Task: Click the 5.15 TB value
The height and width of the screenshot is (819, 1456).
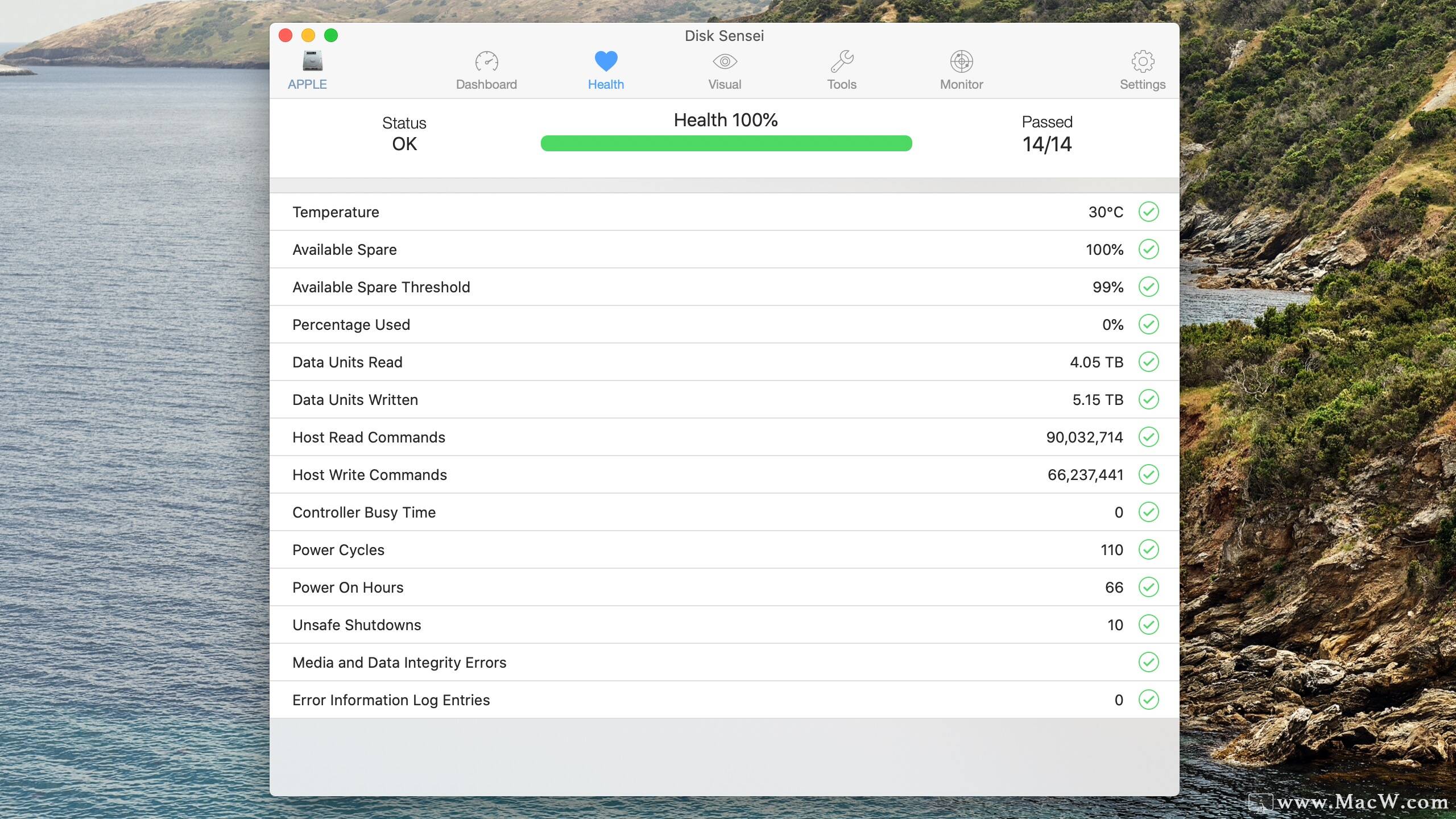Action: 1098,400
